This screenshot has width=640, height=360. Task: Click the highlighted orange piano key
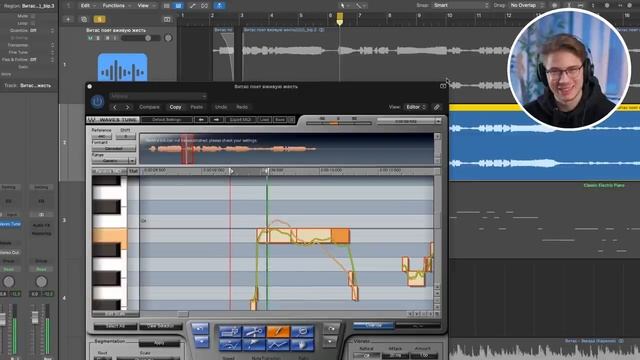pos(110,236)
